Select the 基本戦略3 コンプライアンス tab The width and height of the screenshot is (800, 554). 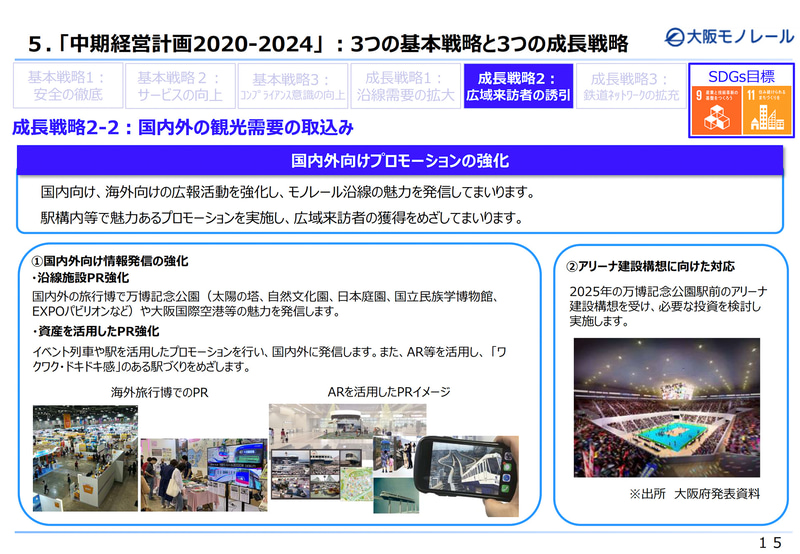(293, 86)
